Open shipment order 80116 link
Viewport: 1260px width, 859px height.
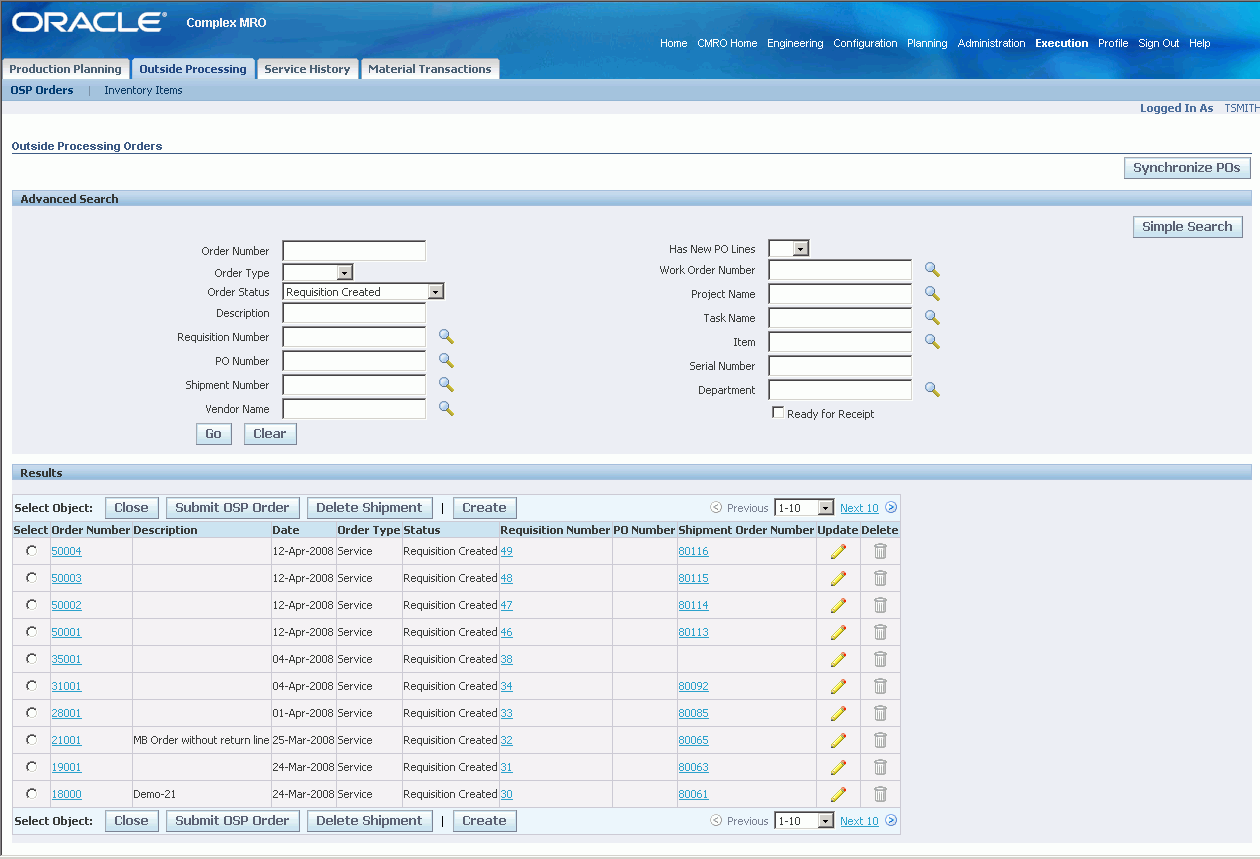pyautogui.click(x=693, y=551)
